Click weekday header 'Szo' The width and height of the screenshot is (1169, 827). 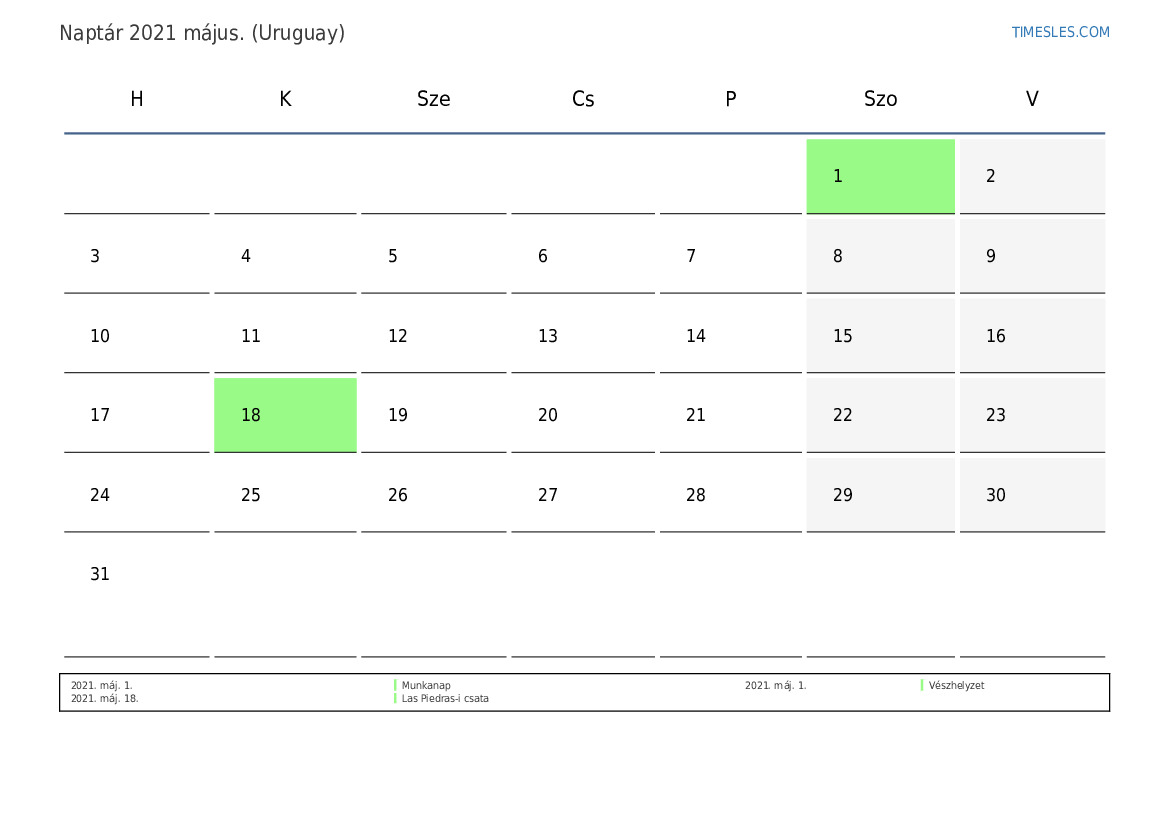click(x=880, y=98)
